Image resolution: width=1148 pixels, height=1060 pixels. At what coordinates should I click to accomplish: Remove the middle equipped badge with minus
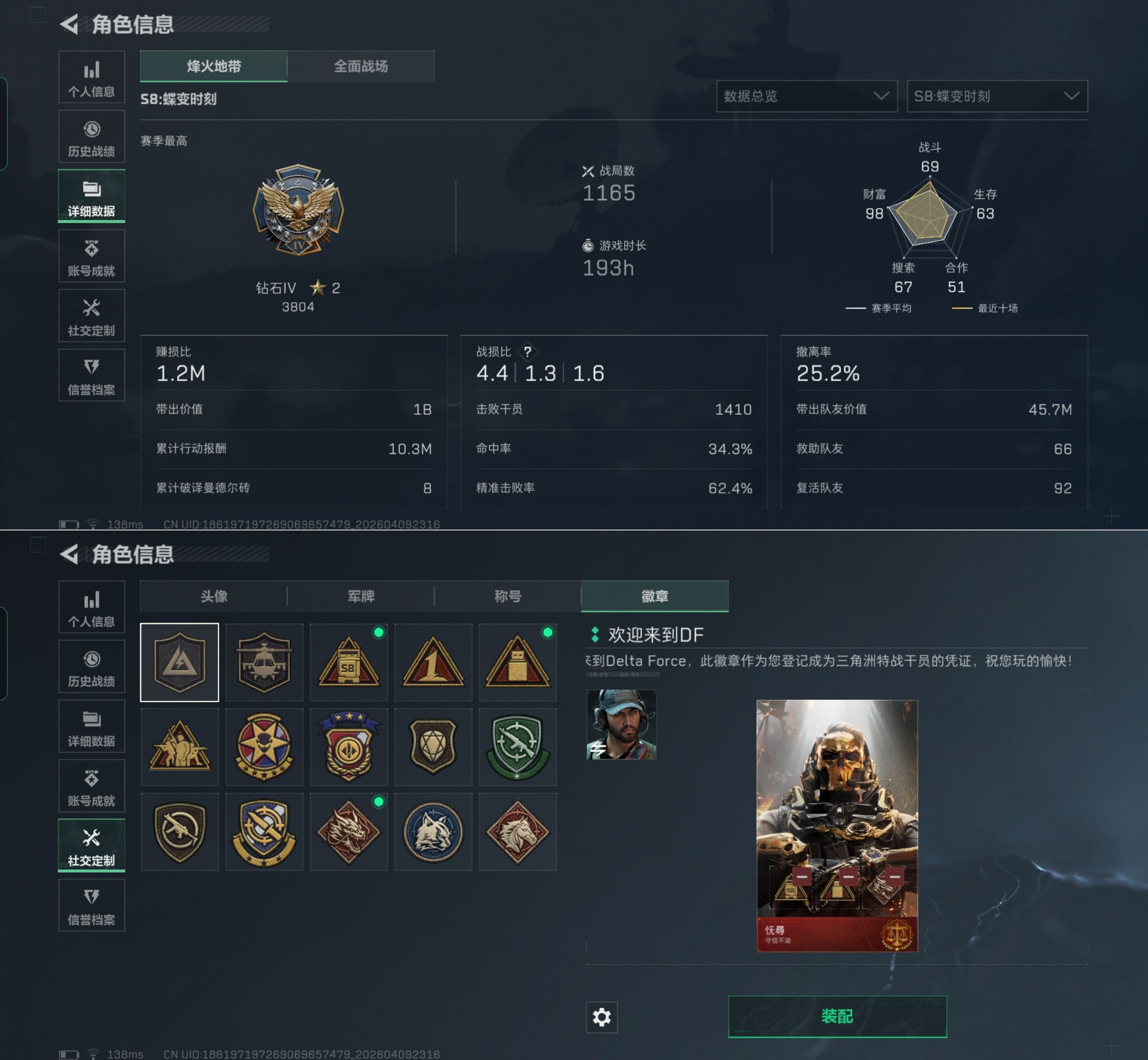click(848, 877)
